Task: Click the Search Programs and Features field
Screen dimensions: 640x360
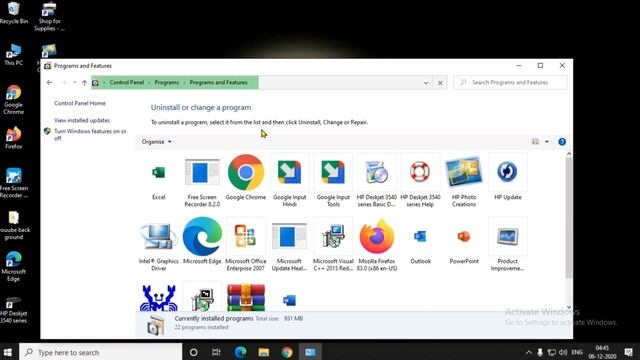Action: tap(510, 82)
